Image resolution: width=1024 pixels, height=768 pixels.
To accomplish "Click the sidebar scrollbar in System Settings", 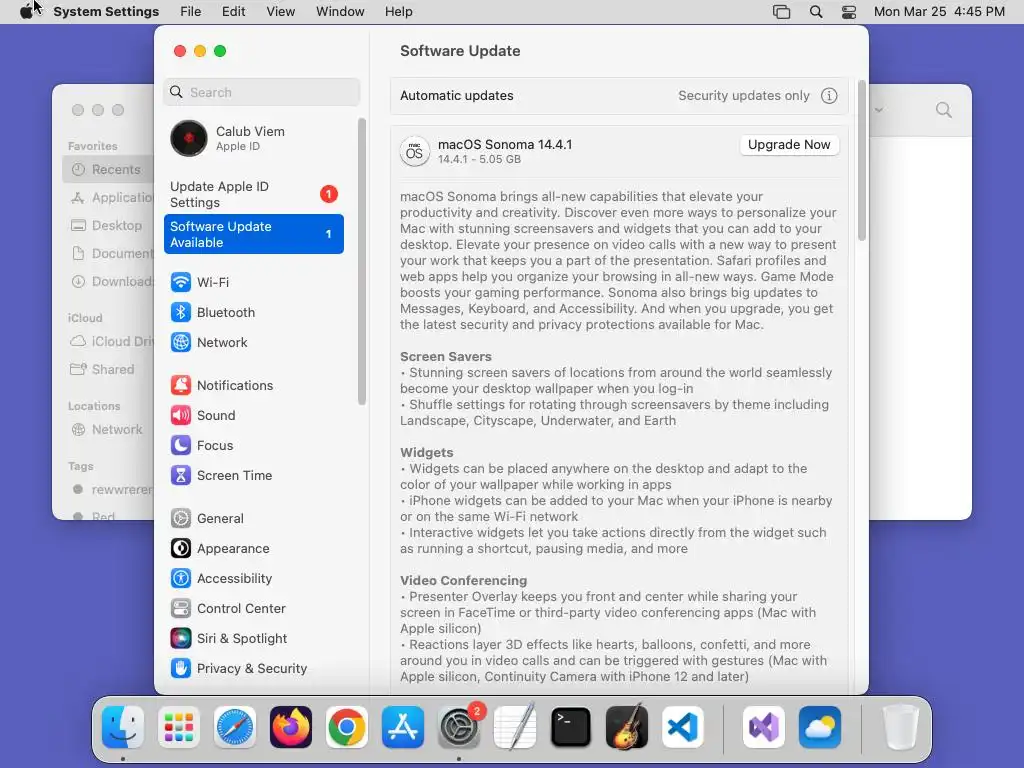I will [x=362, y=261].
